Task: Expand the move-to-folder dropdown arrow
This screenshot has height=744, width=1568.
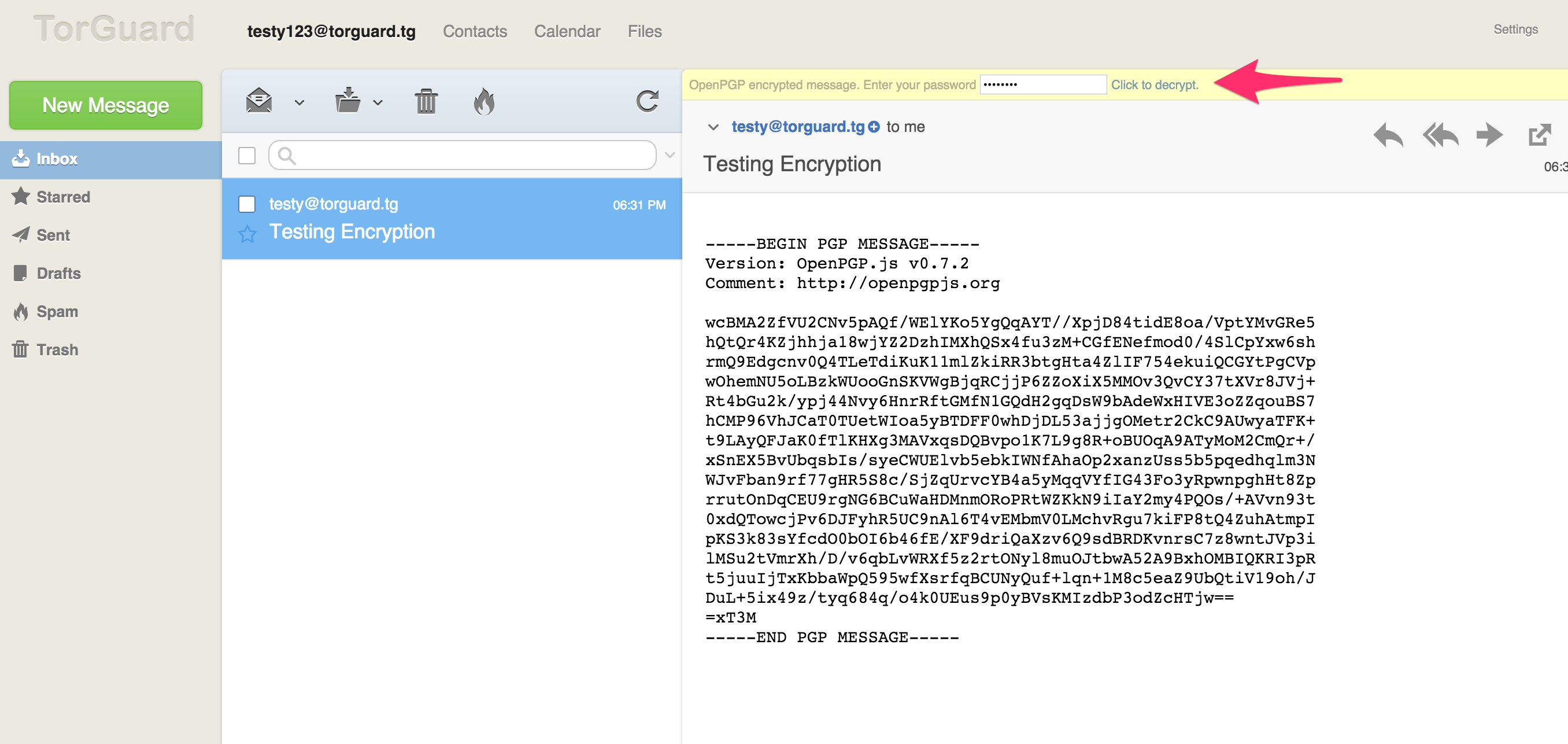Action: [x=378, y=103]
